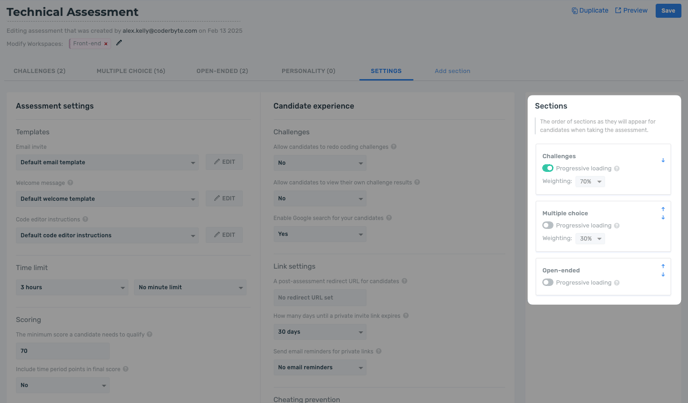Screen dimensions: 688x403
Task: Move Challenges section down with arrow
Action: [663, 160]
